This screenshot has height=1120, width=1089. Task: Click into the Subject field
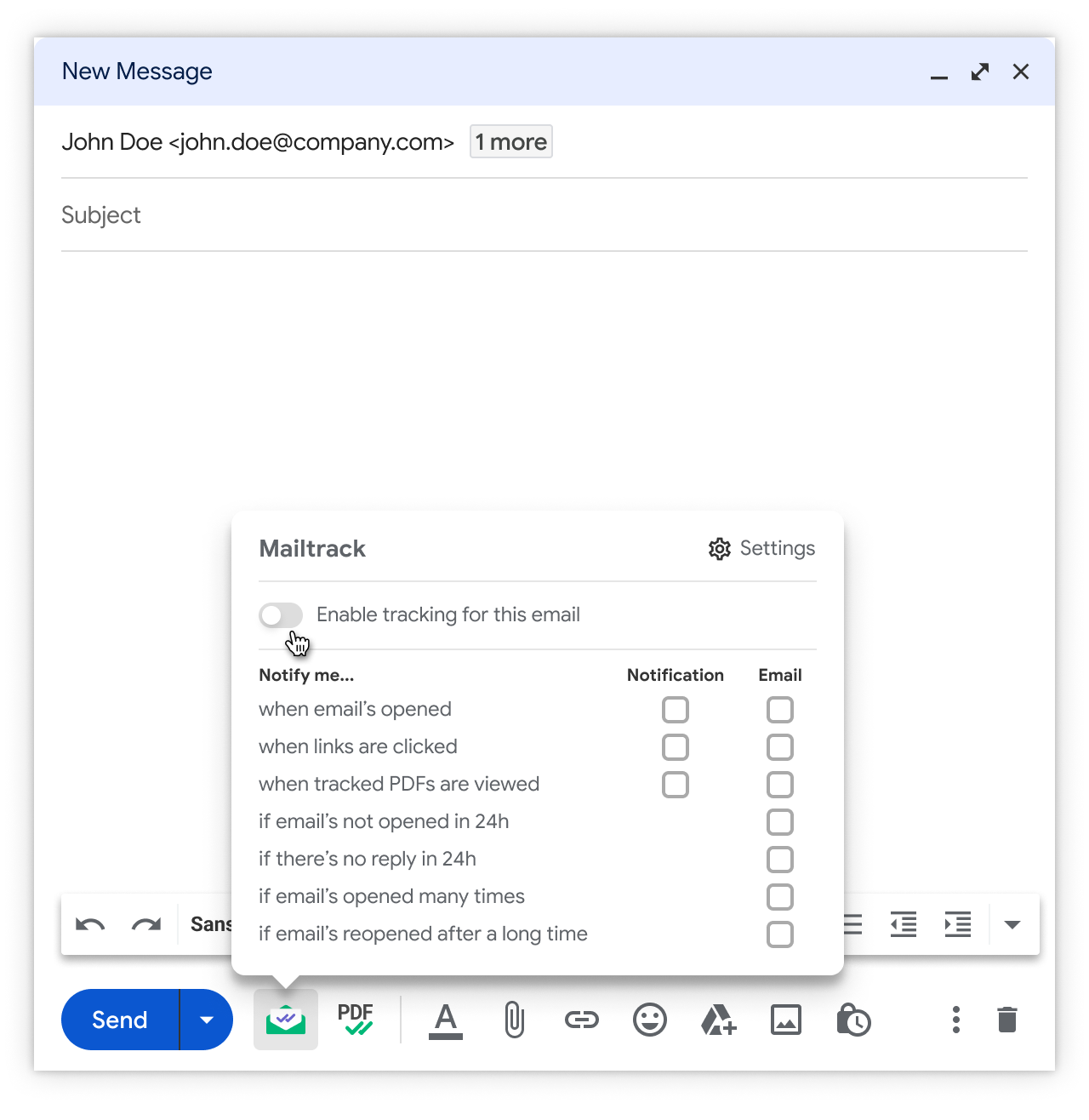coord(544,215)
